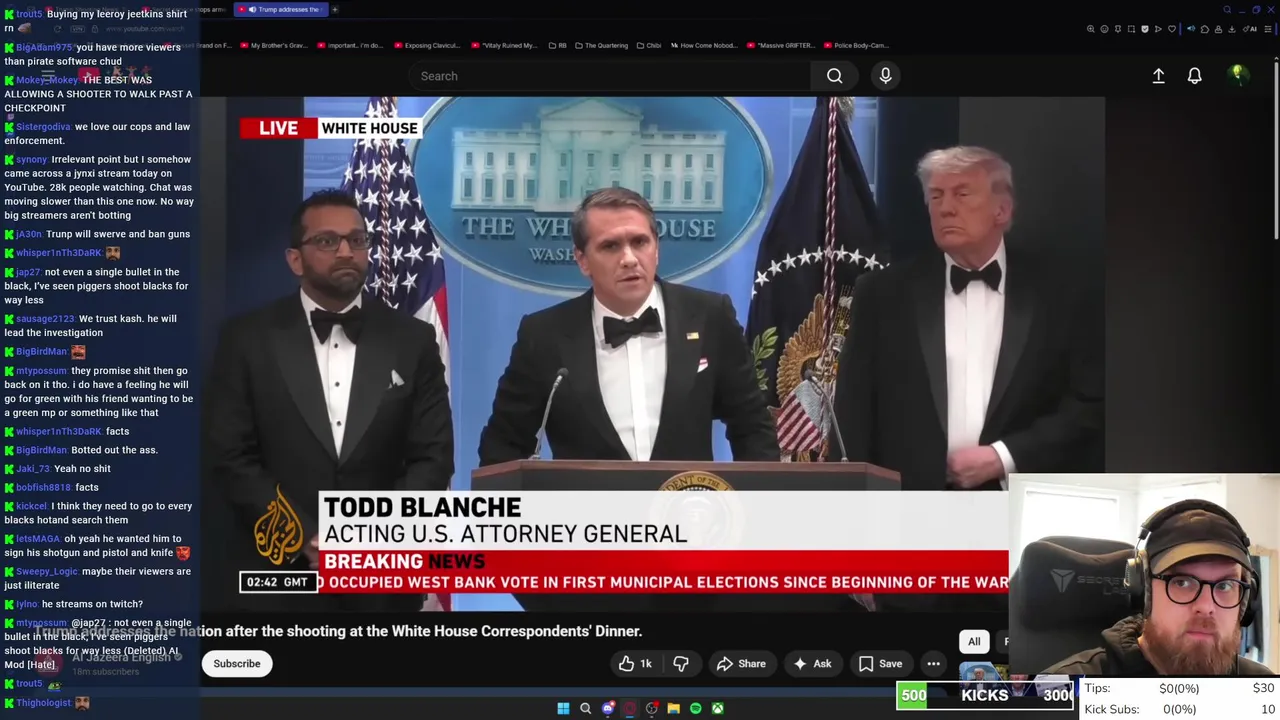Click the Share button under the video
Viewport: 1280px width, 720px height.
[741, 664]
